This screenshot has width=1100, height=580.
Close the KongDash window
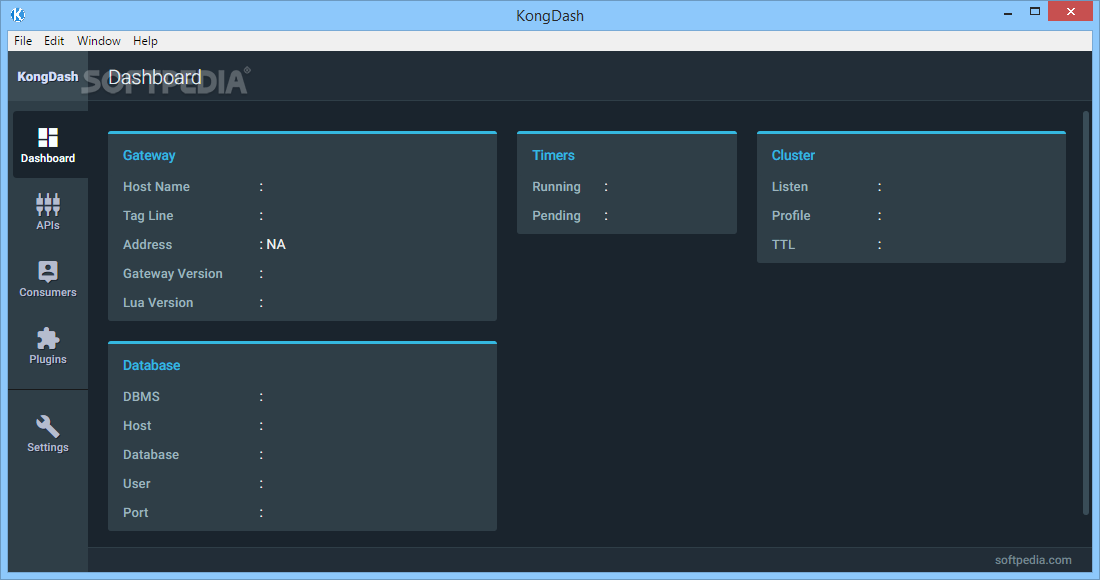pyautogui.click(x=1071, y=12)
